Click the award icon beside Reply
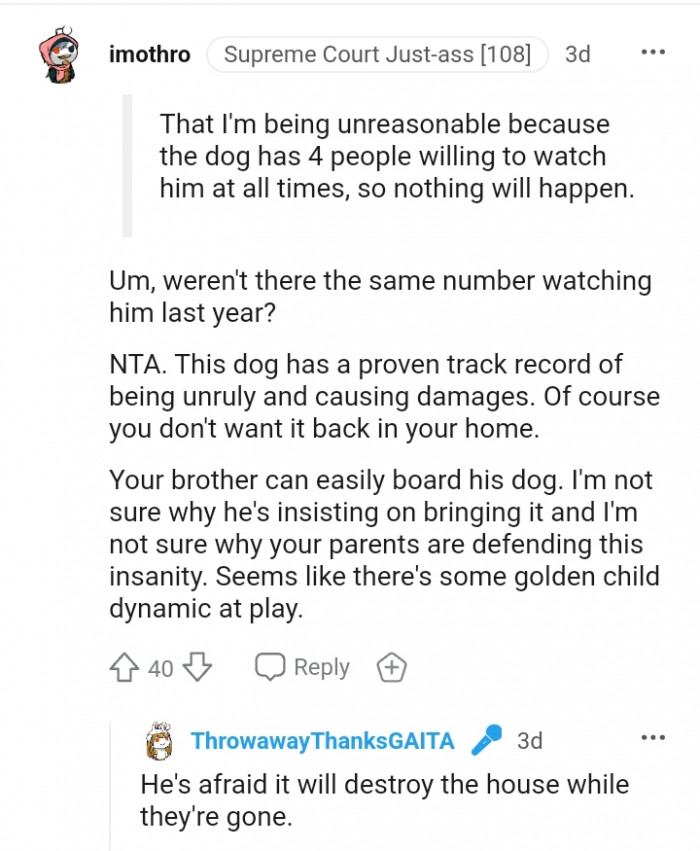The width and height of the screenshot is (700, 851). click(x=390, y=667)
